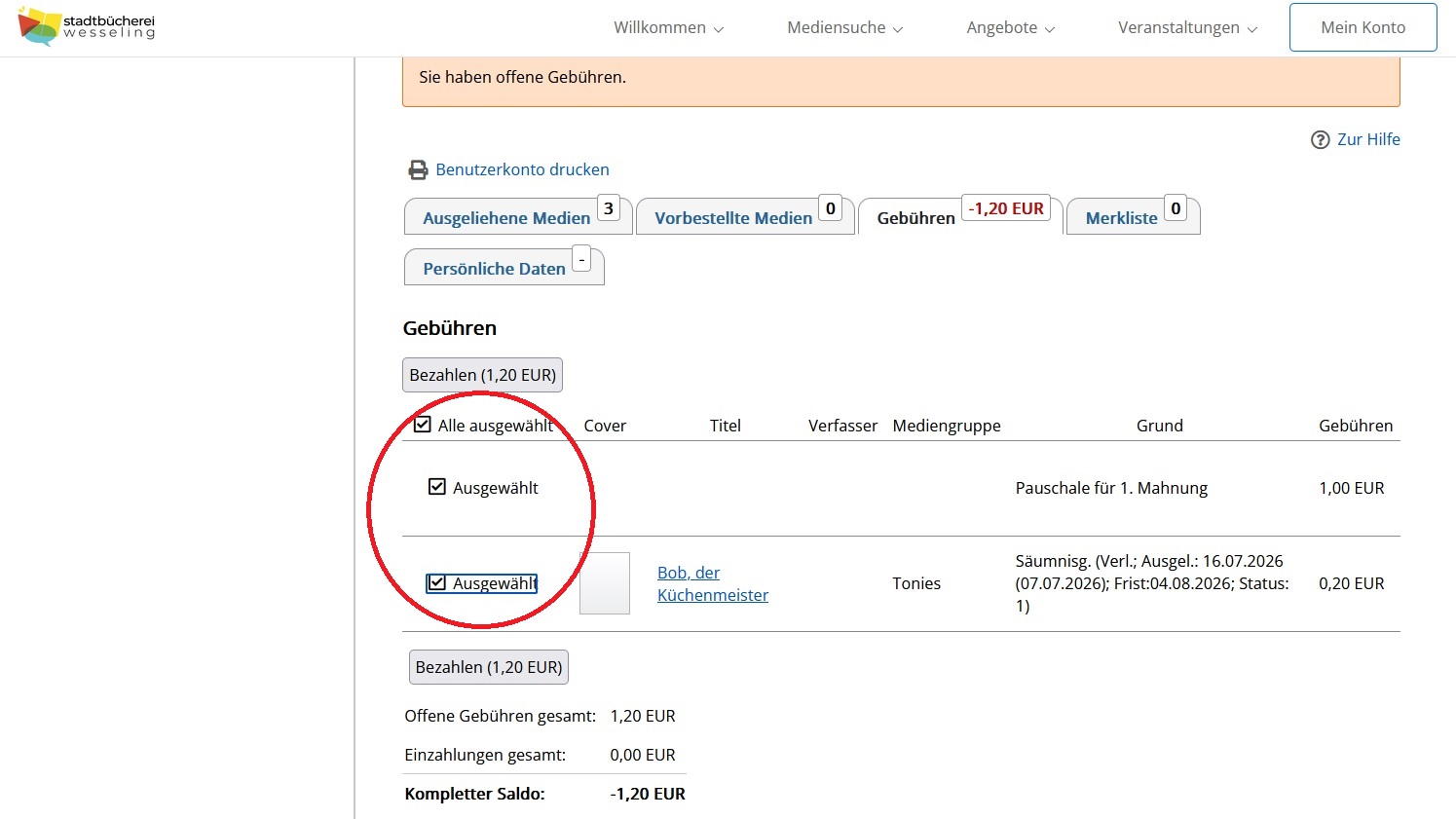
Task: Click the 0 badge on Merkliste tab
Action: 1176,208
